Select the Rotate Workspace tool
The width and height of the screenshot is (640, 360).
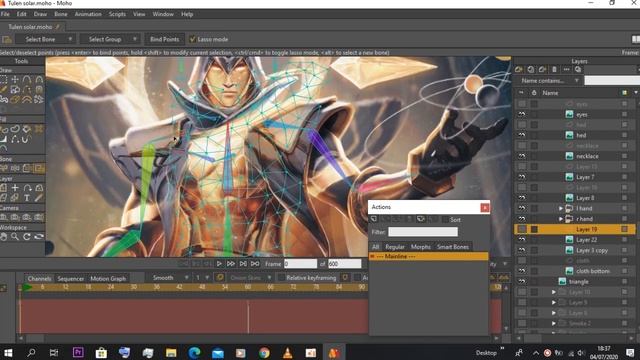27,237
